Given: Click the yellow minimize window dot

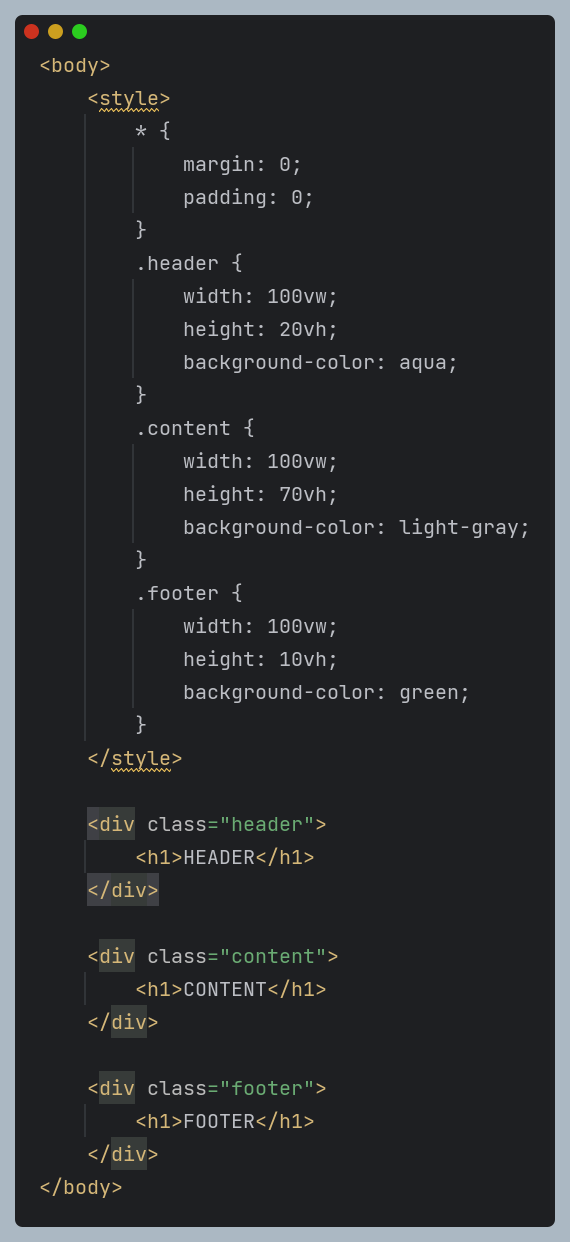Looking at the screenshot, I should pyautogui.click(x=55, y=31).
